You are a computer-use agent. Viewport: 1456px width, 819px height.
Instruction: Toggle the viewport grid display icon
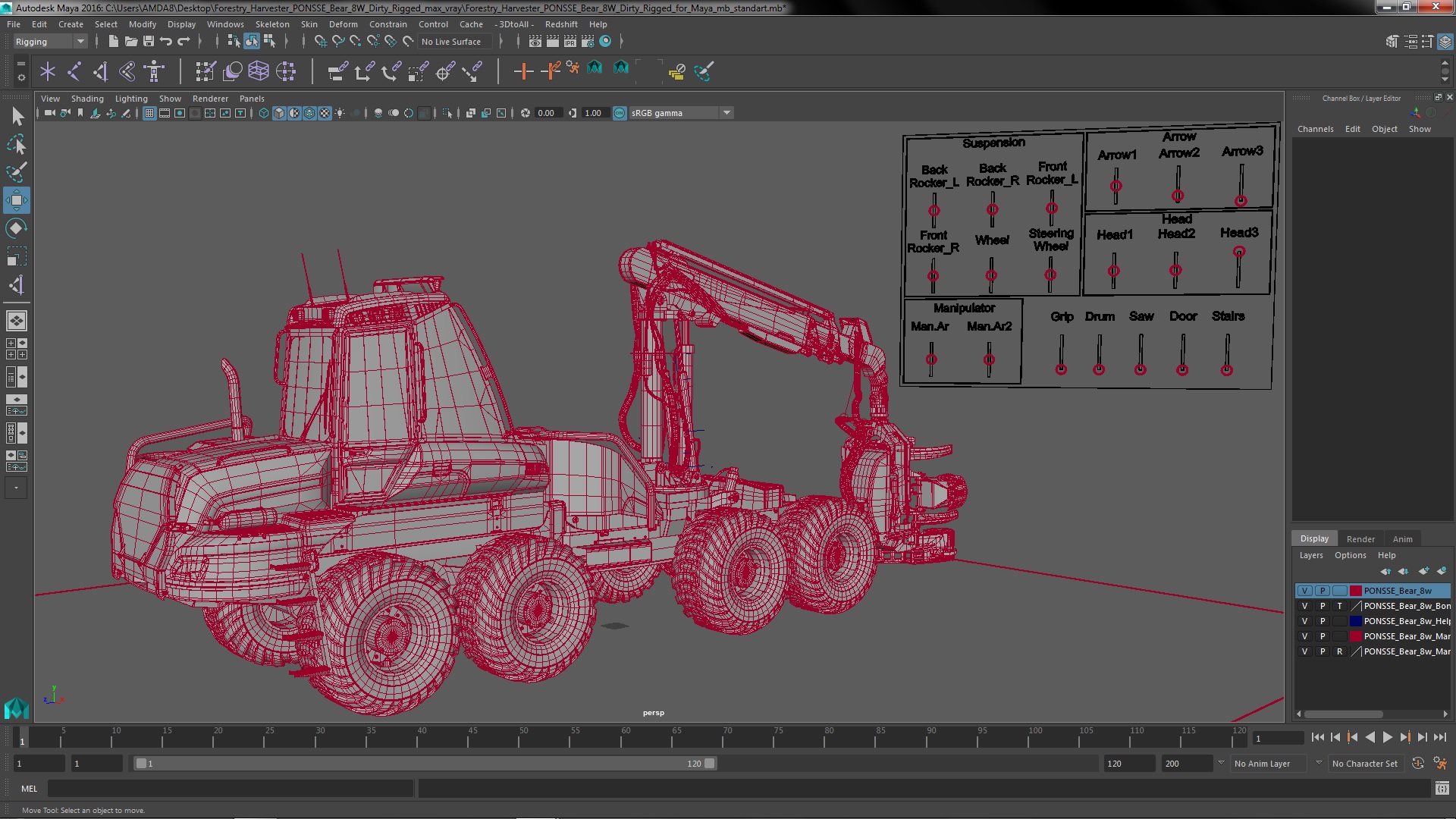tap(149, 113)
